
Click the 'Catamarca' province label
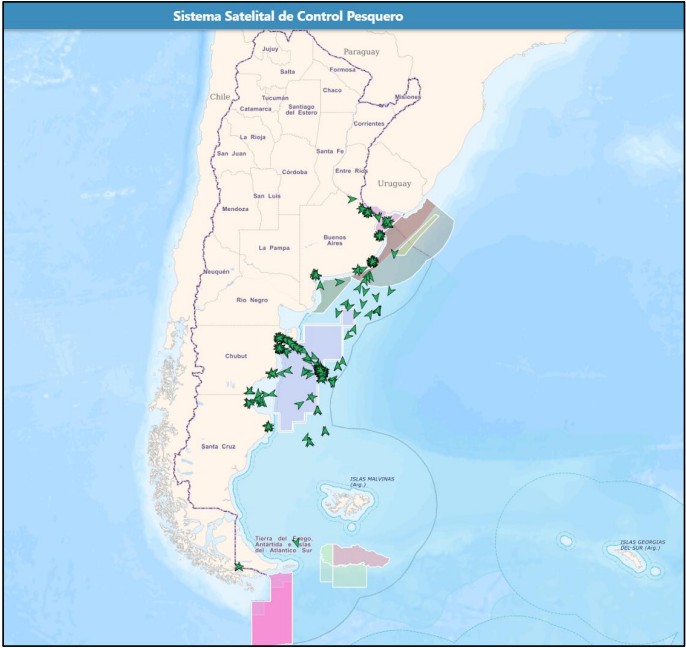click(256, 109)
